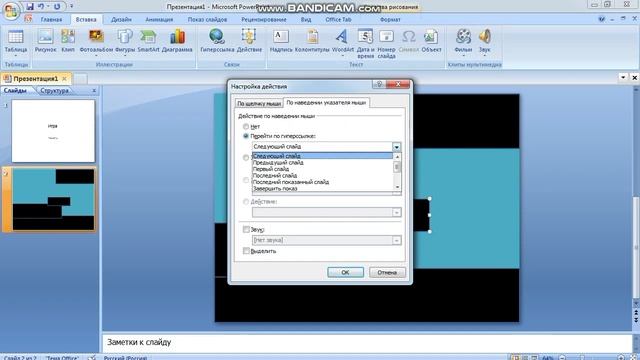The width and height of the screenshot is (640, 360).
Task: Collapse the hyperlink target combo box arrow
Action: click(396, 147)
